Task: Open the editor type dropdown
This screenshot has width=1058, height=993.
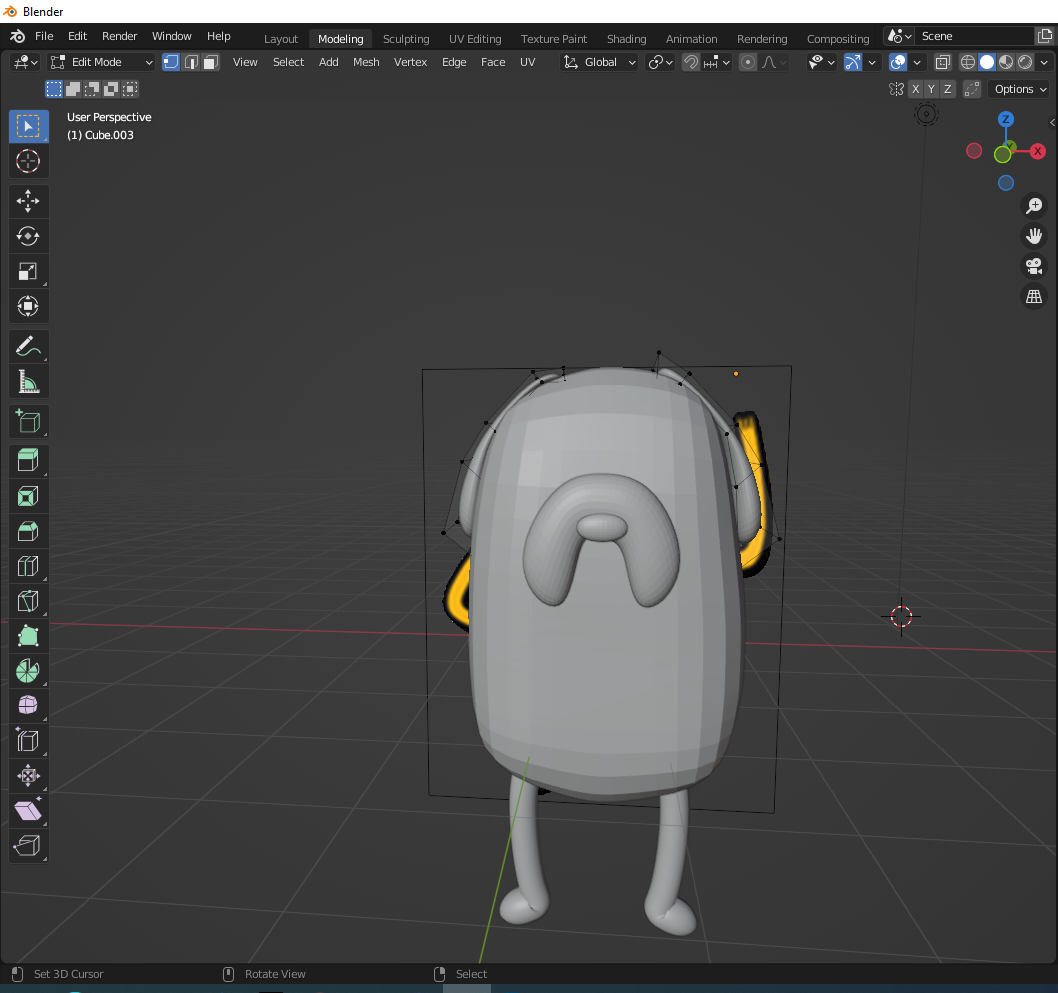Action: 25,62
